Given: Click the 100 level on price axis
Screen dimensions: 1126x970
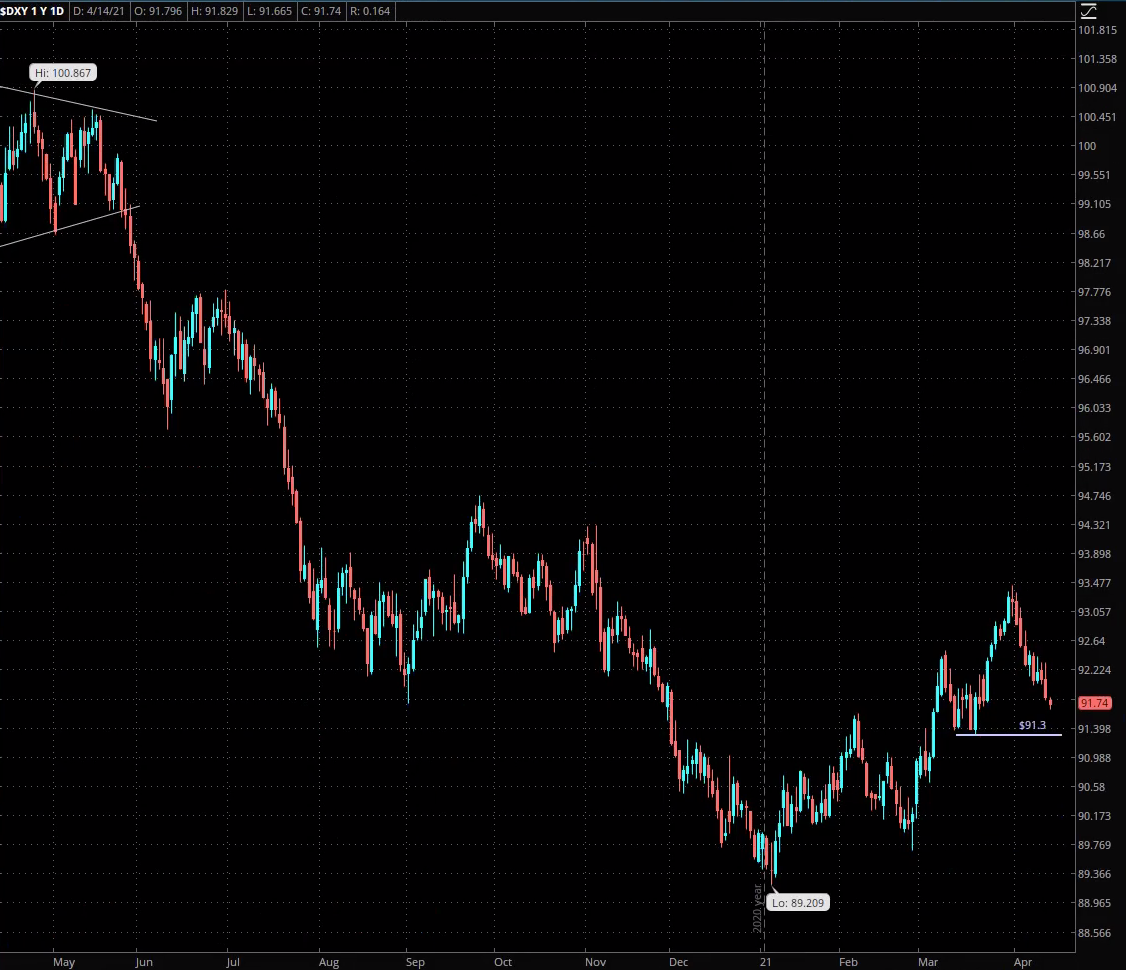Looking at the screenshot, I should coord(1086,146).
